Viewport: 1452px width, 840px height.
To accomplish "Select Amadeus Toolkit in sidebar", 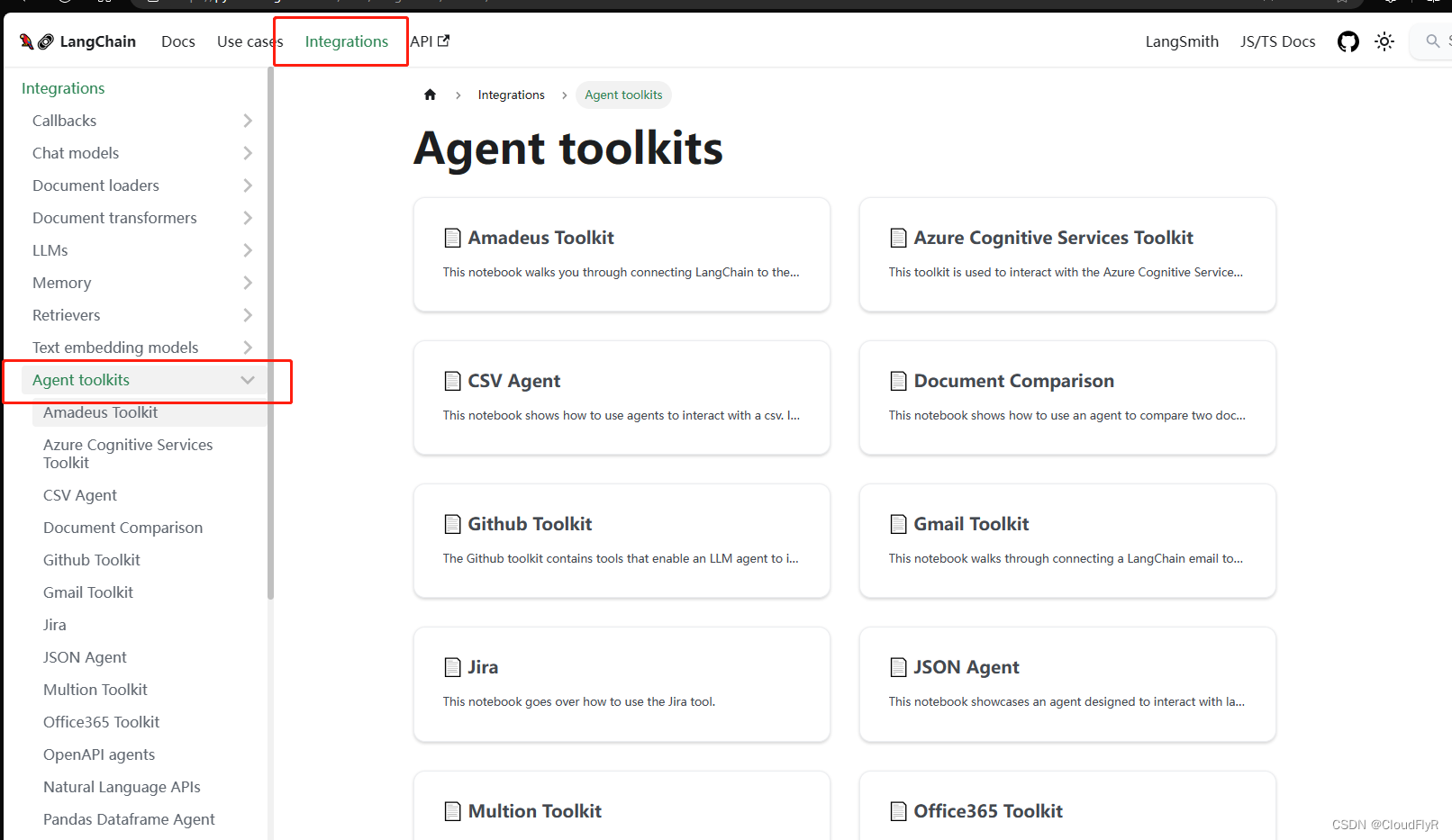I will (100, 412).
